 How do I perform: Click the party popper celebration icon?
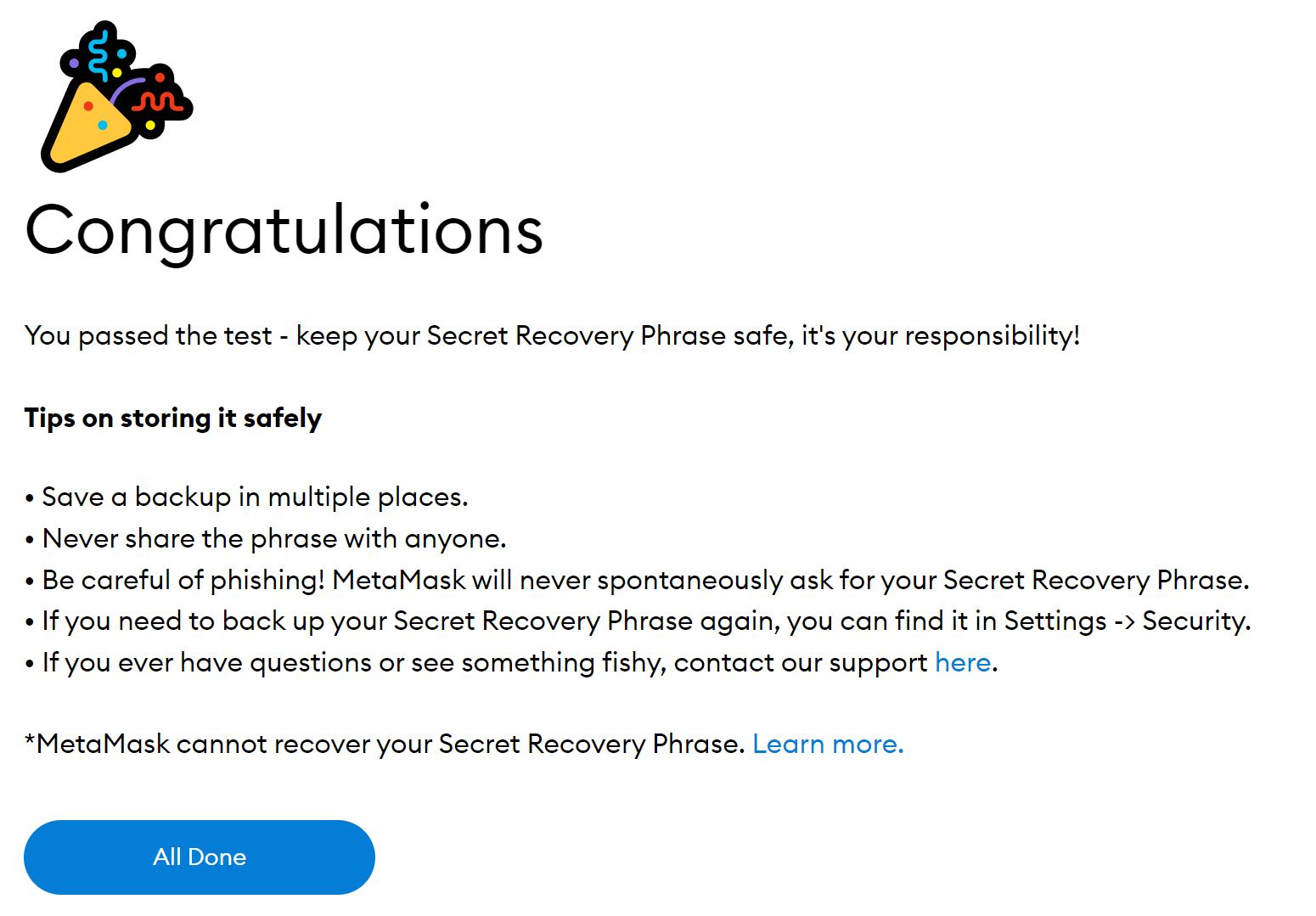(x=116, y=96)
